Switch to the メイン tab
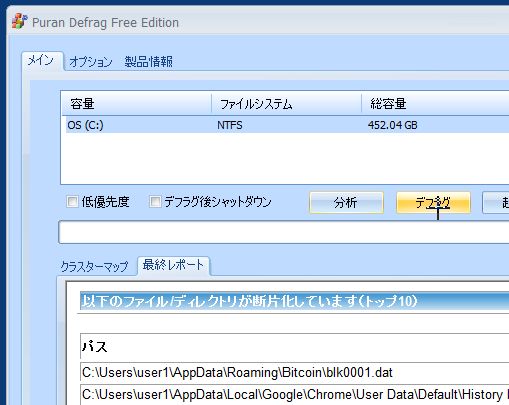The height and width of the screenshot is (405, 509). tap(41, 61)
